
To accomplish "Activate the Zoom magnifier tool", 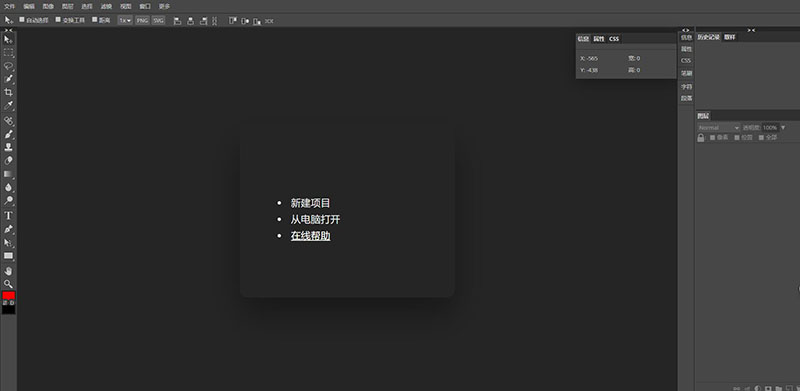I will click(x=8, y=284).
